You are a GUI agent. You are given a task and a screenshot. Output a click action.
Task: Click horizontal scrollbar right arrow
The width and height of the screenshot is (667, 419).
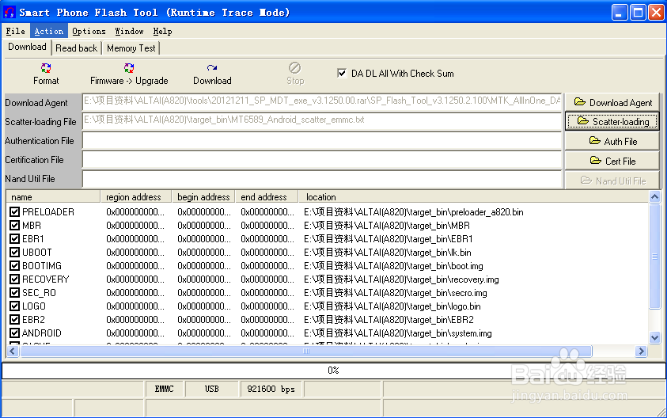click(x=641, y=351)
